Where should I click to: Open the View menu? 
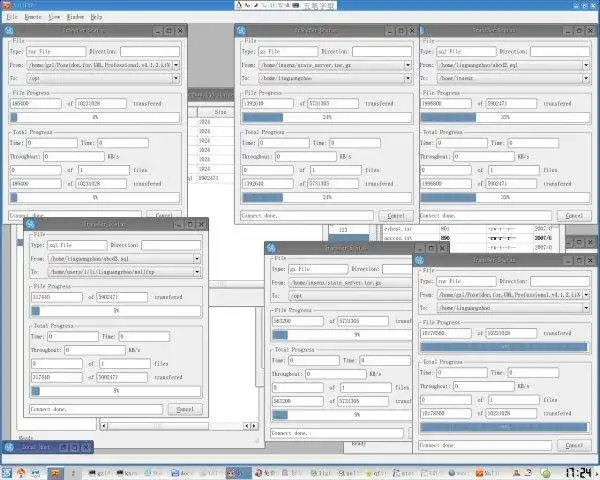(54, 17)
